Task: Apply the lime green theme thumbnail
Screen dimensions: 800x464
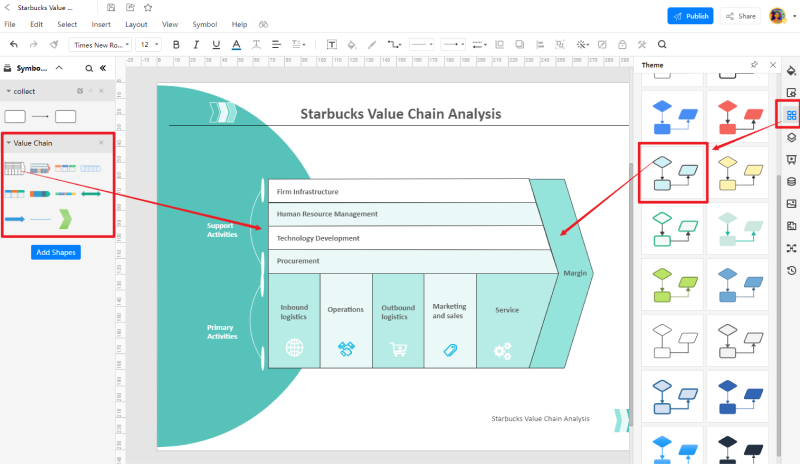Action: (x=672, y=284)
